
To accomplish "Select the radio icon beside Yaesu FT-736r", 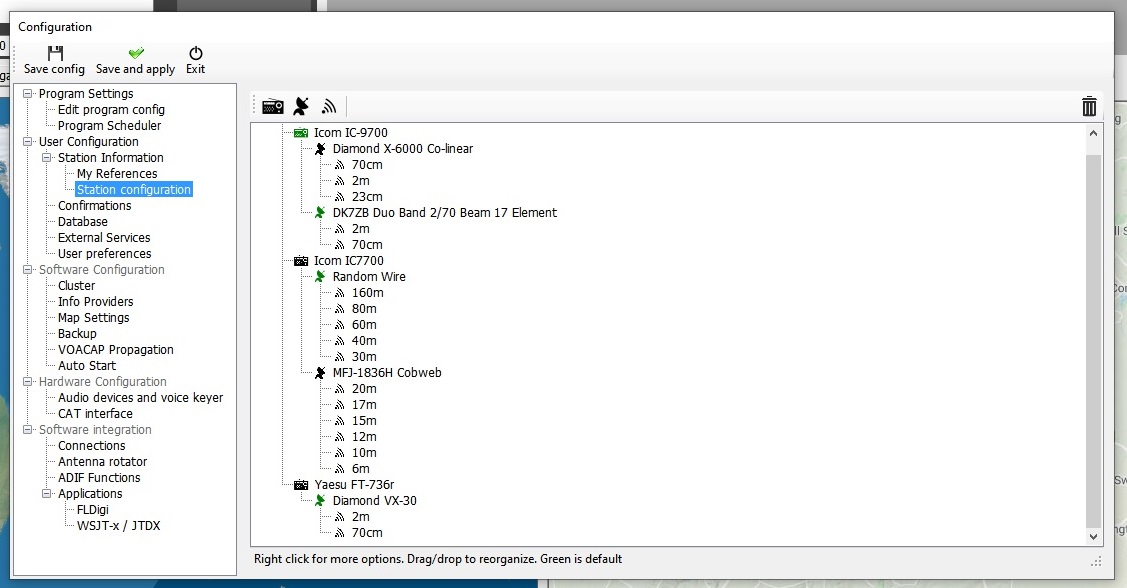I will (301, 485).
